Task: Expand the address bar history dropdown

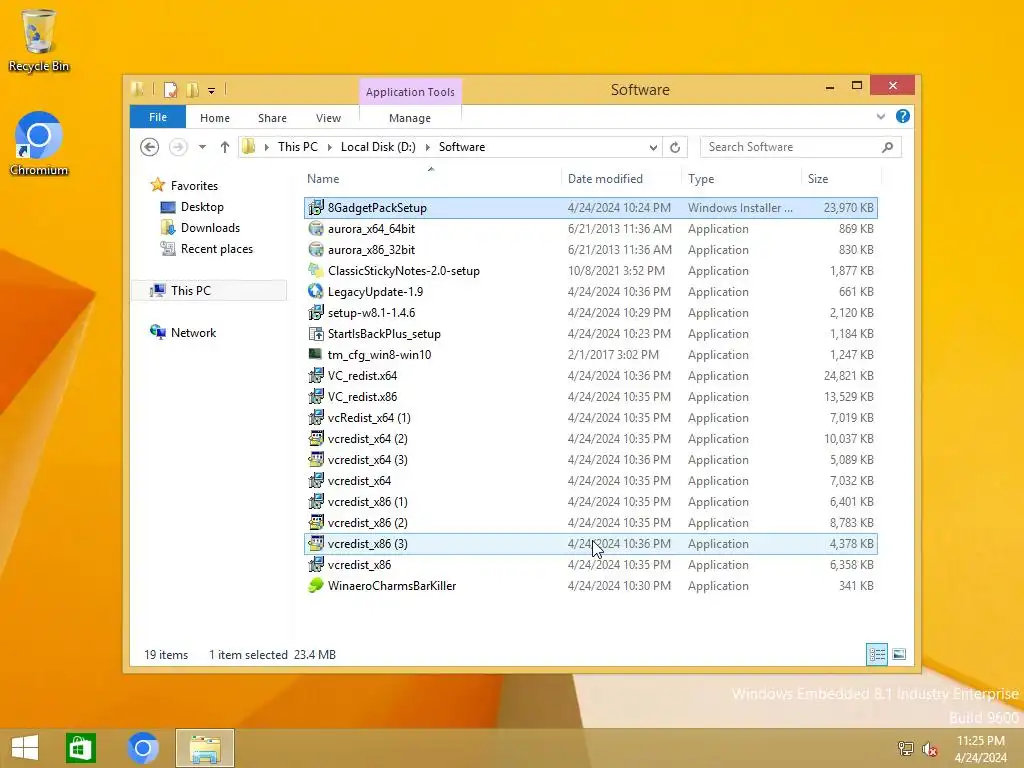Action: [653, 147]
